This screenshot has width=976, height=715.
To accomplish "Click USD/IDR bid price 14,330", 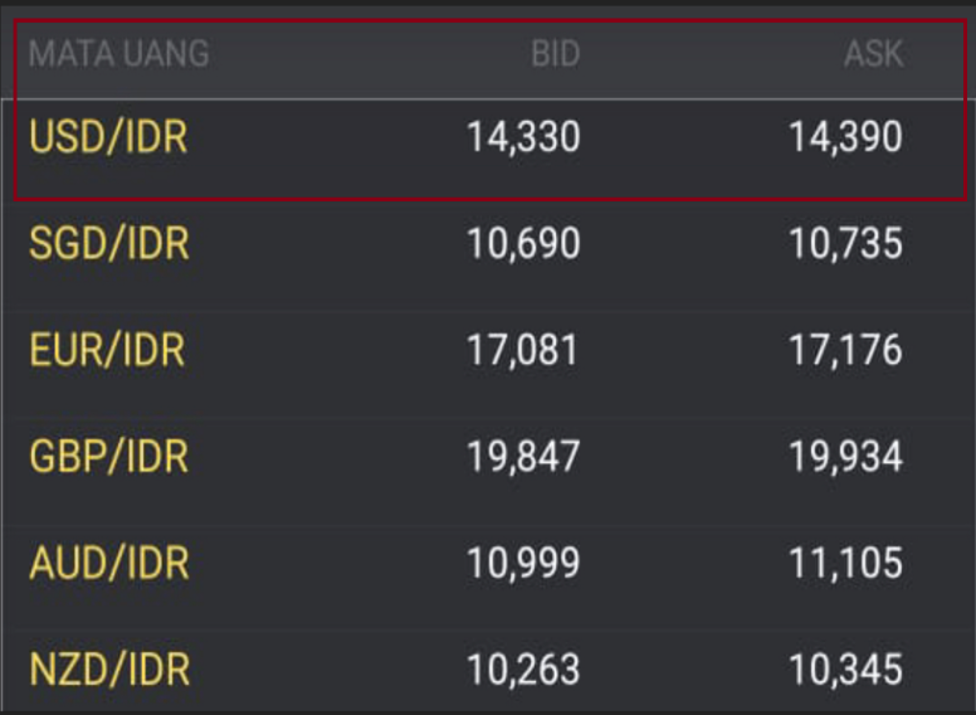I will [523, 138].
